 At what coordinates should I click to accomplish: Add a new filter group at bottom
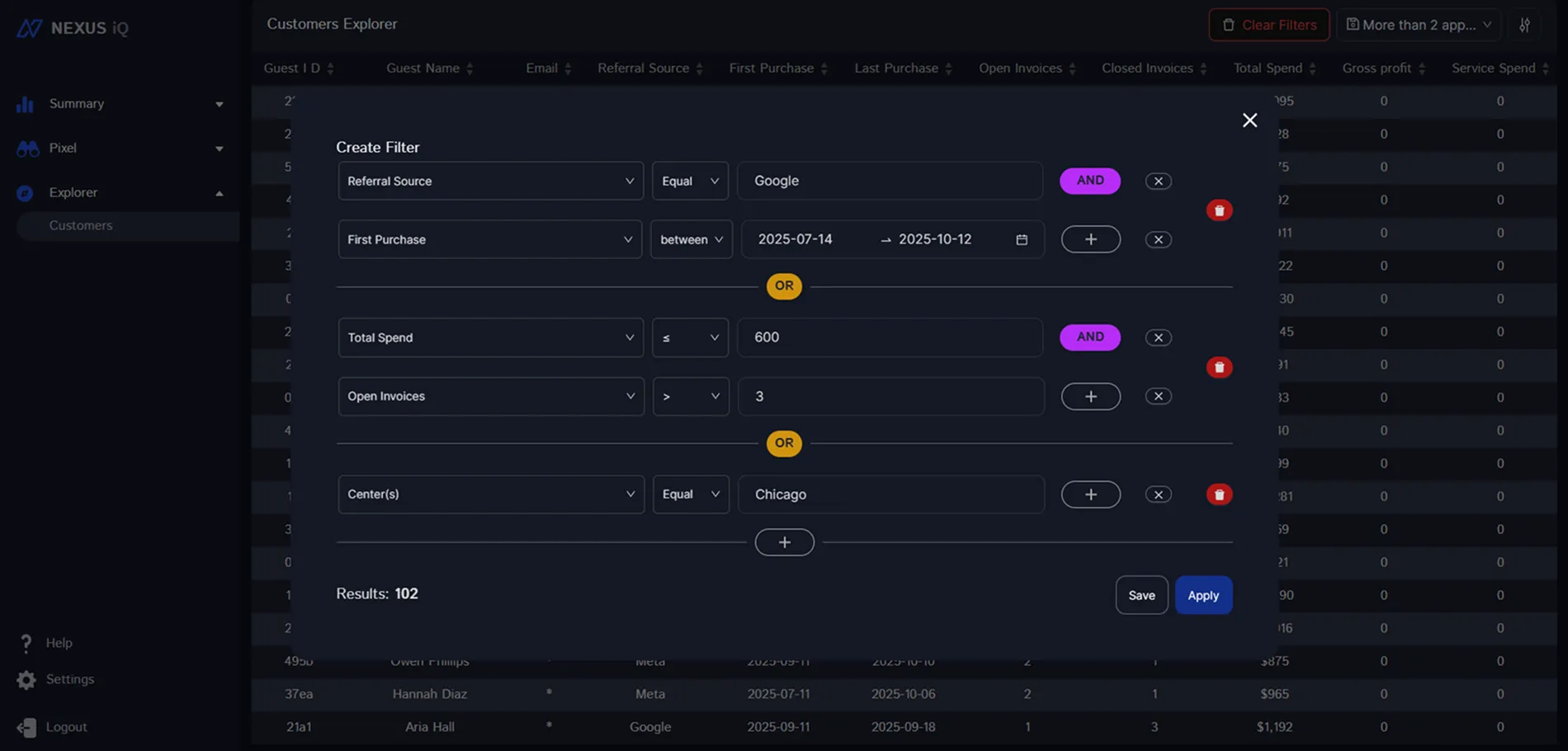pyautogui.click(x=784, y=542)
